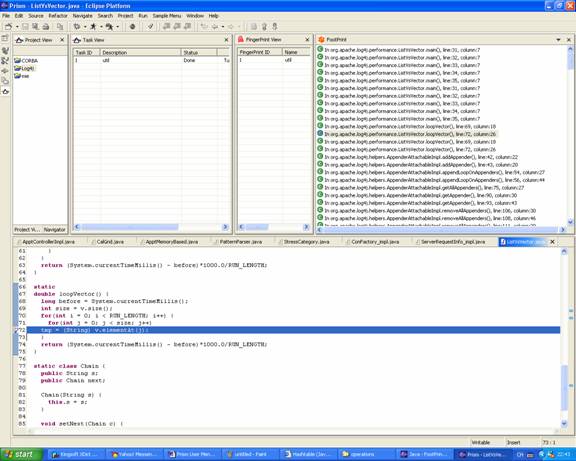Open the Sample Menu

point(167,16)
